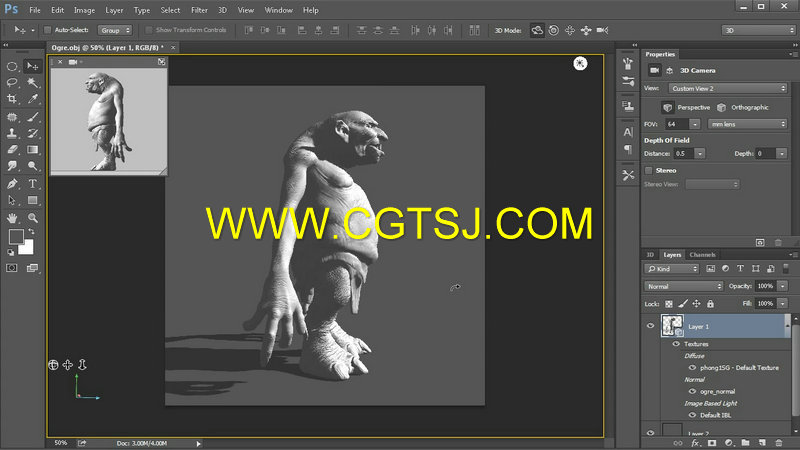This screenshot has width=800, height=450.
Task: Open the layer filter Kind dropdown
Action: (672, 268)
